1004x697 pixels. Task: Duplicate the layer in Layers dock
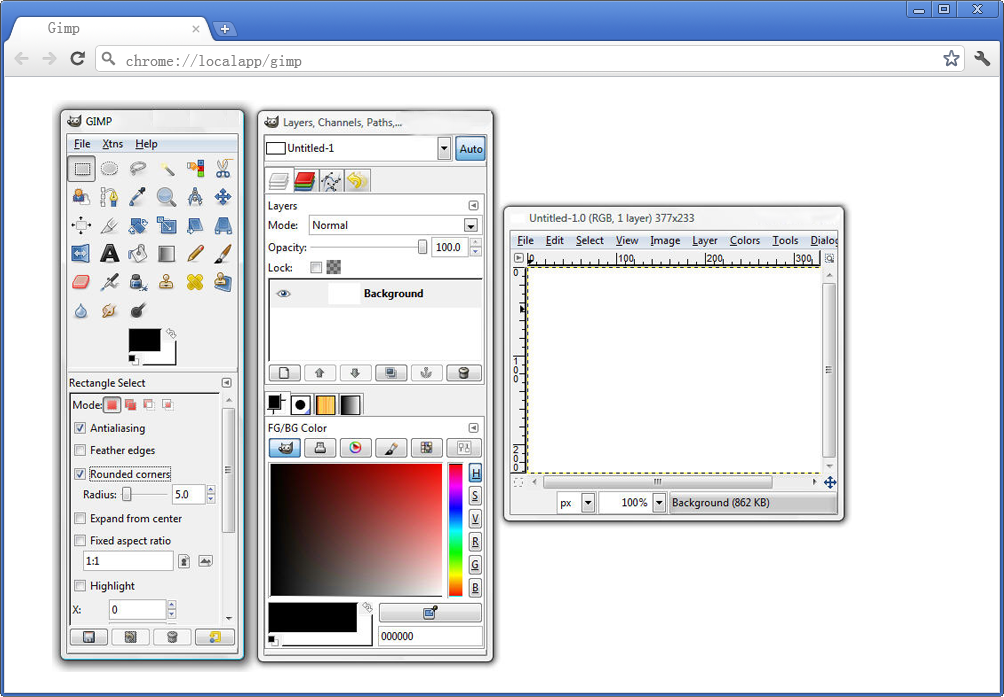click(x=391, y=373)
